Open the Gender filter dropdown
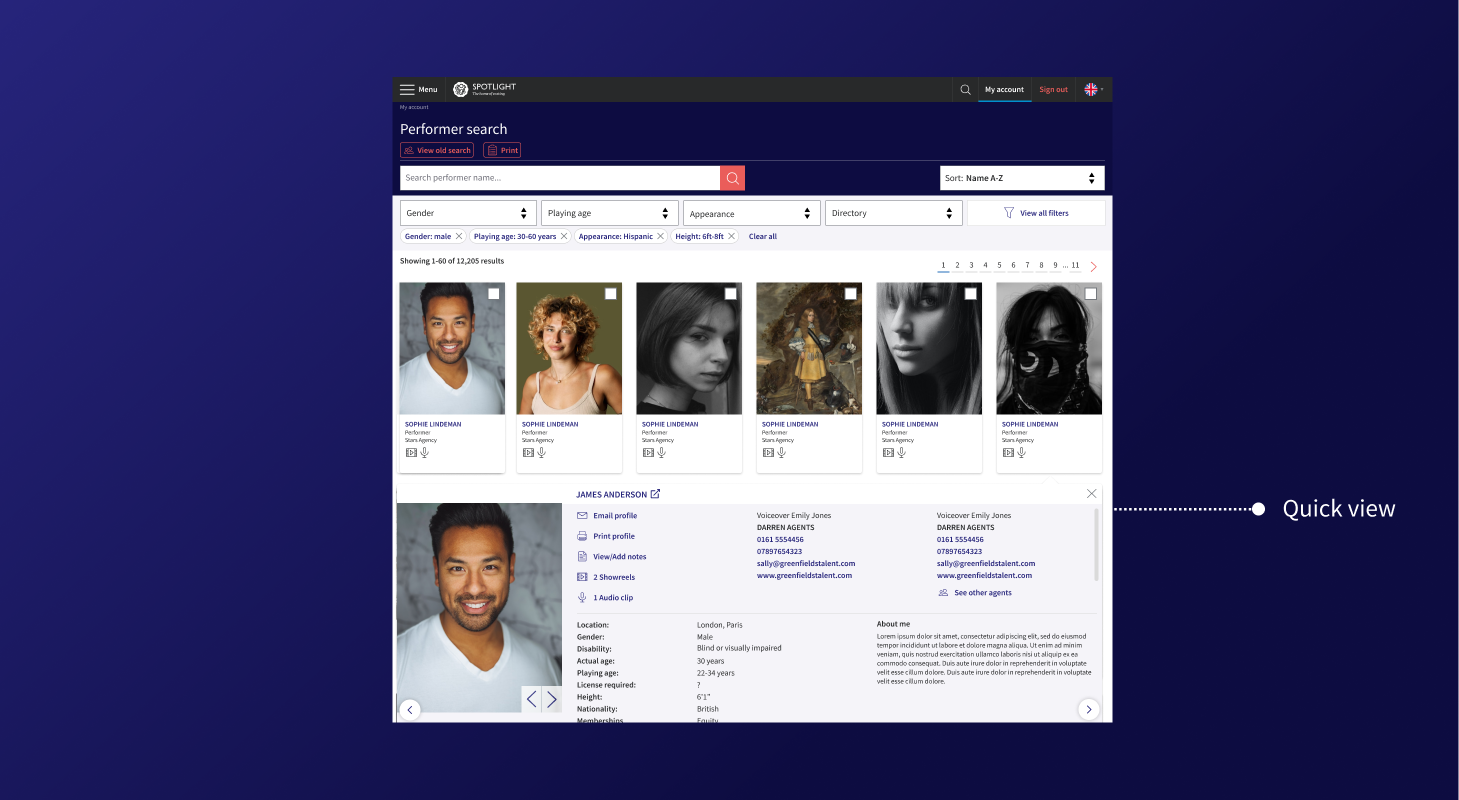Image resolution: width=1459 pixels, height=800 pixels. (468, 213)
